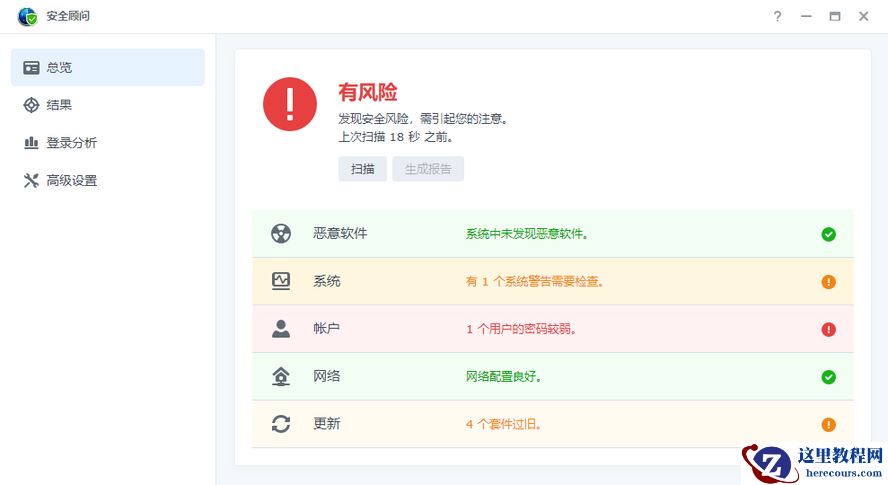Click the green checkmark on Network row

[x=828, y=377]
